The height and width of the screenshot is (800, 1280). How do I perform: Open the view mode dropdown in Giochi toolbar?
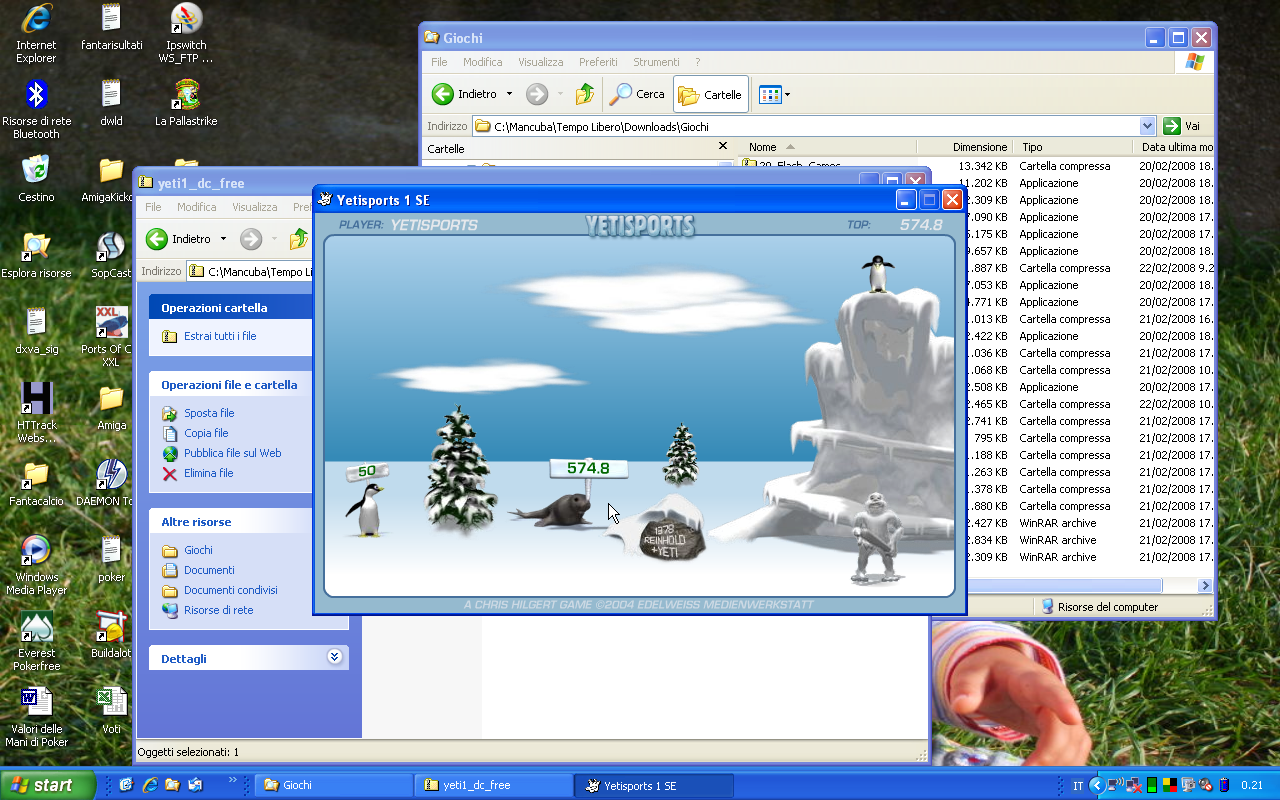[x=787, y=94]
